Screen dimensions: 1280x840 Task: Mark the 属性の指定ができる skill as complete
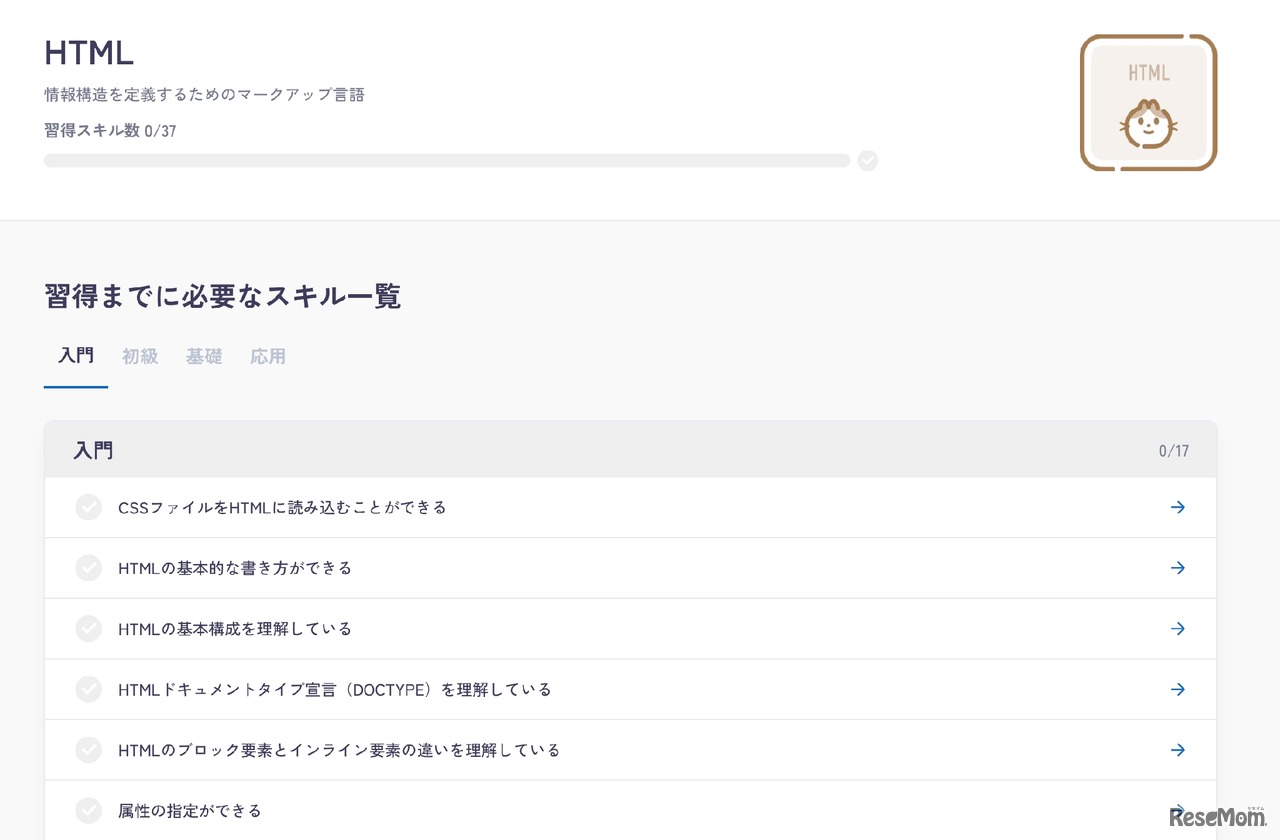[x=88, y=810]
